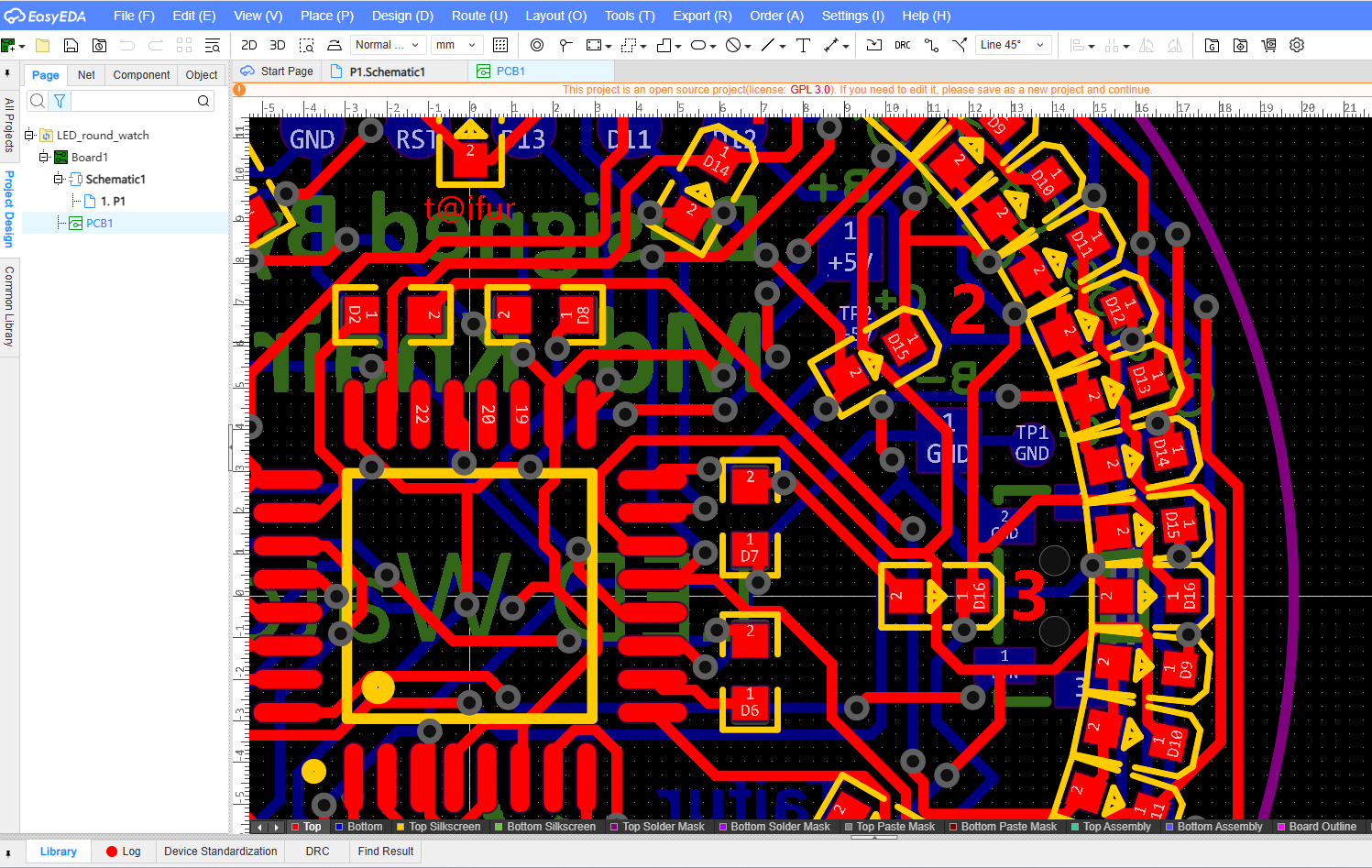Open the Route (U) menu
The image size is (1372, 868).
(479, 16)
